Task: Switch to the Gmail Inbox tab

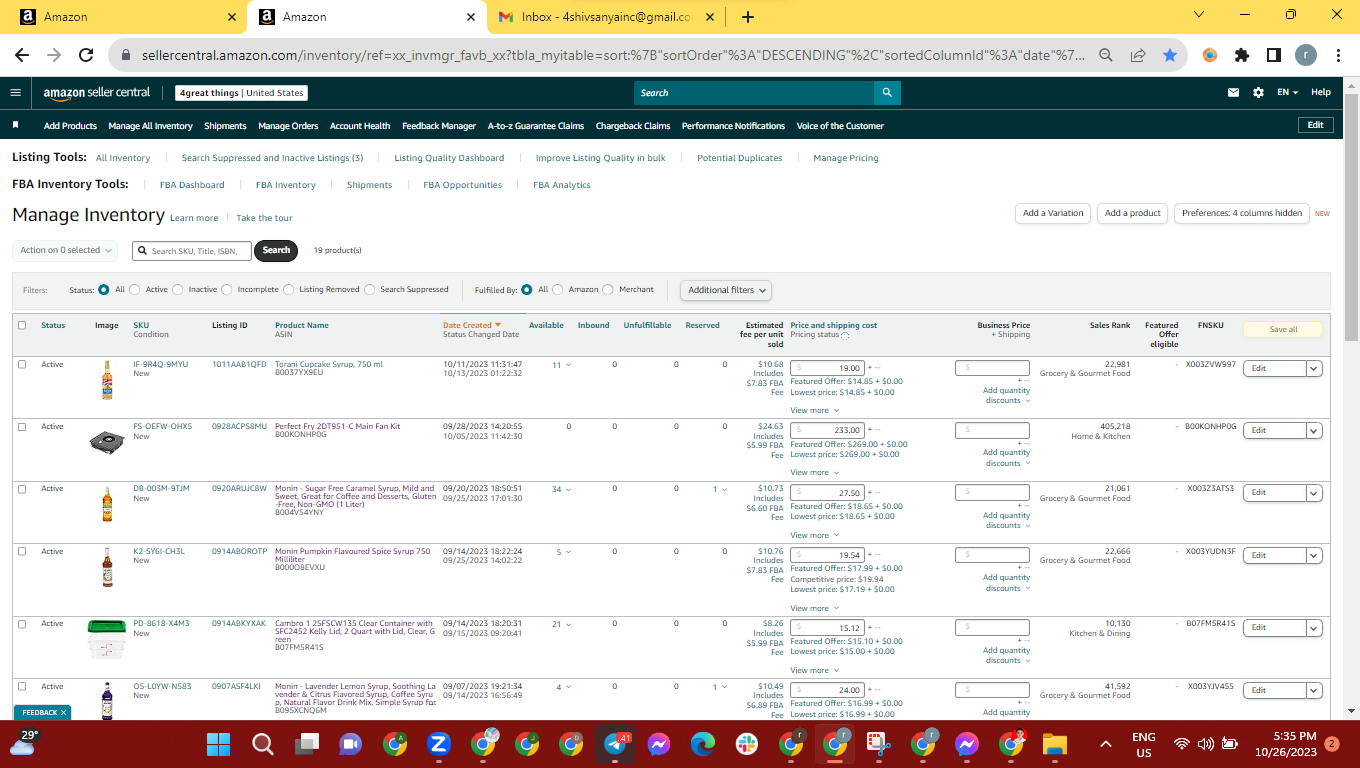Action: [607, 17]
